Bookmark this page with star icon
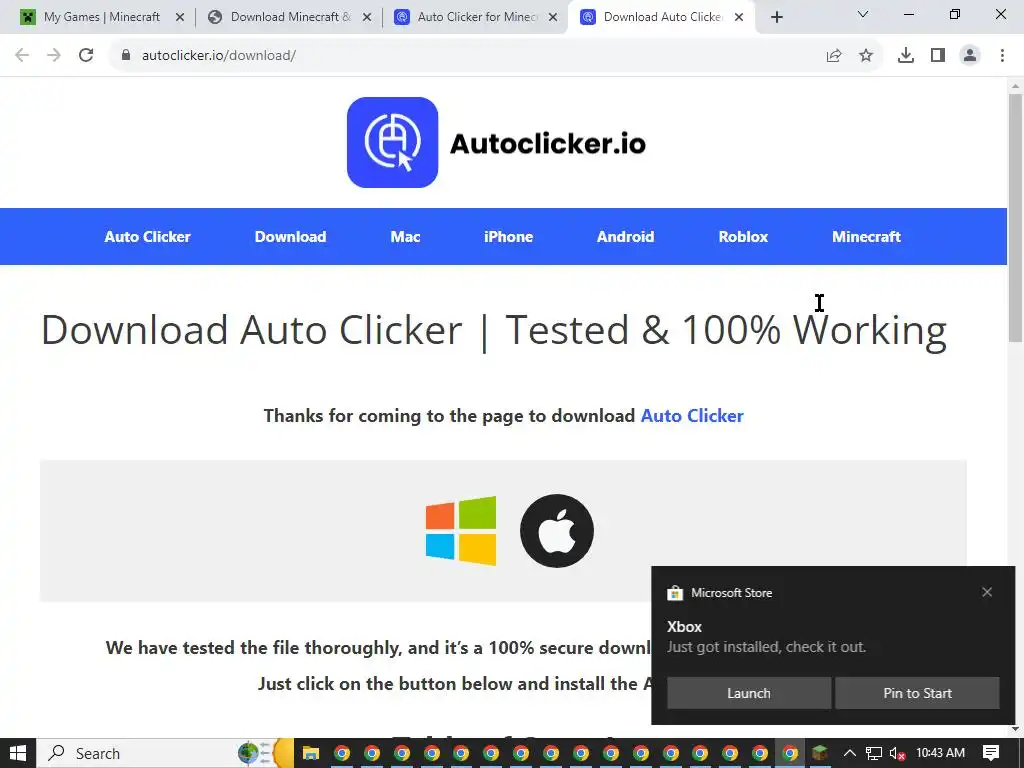1024x768 pixels. point(866,56)
